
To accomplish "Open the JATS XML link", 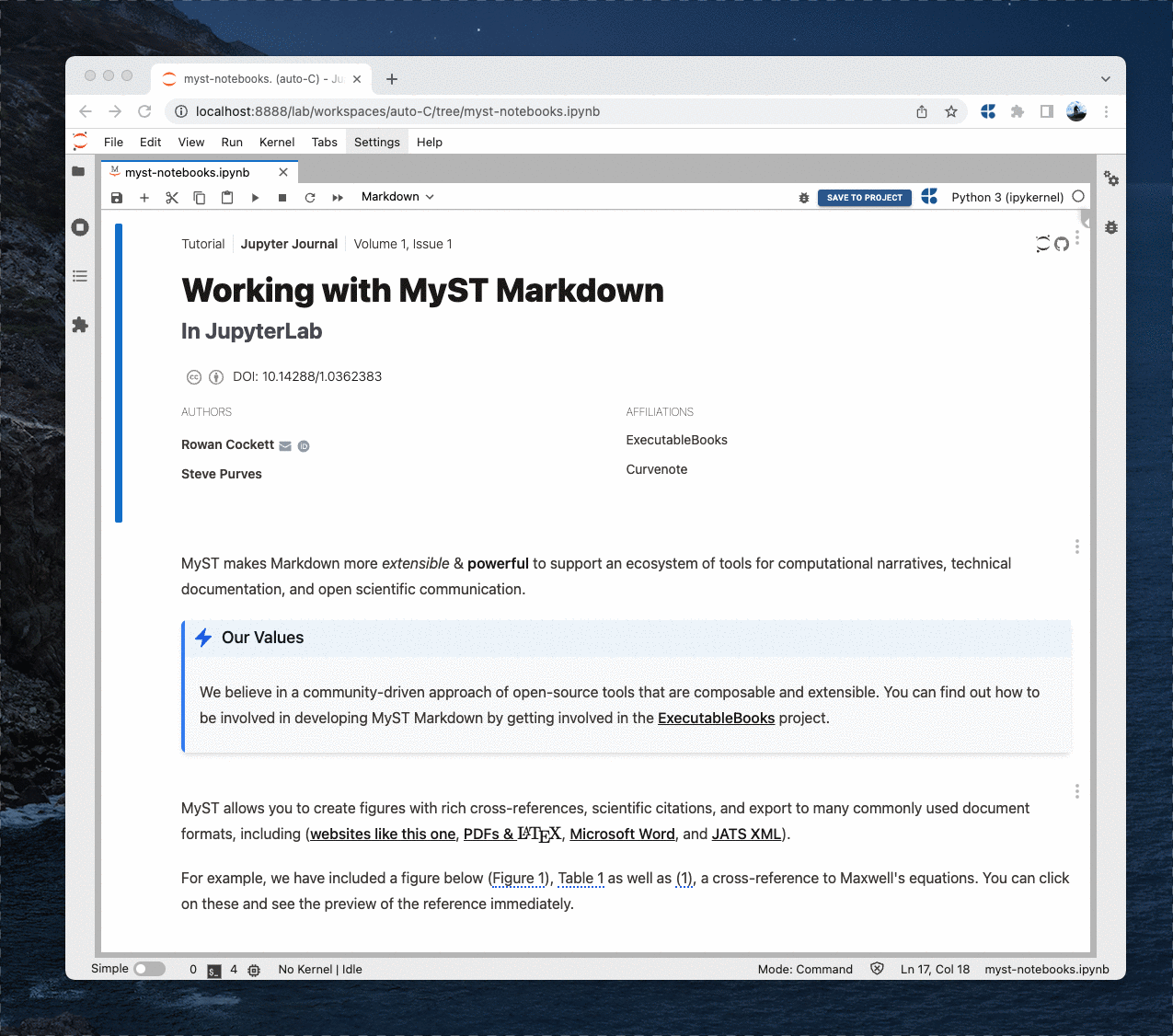I will point(746,834).
